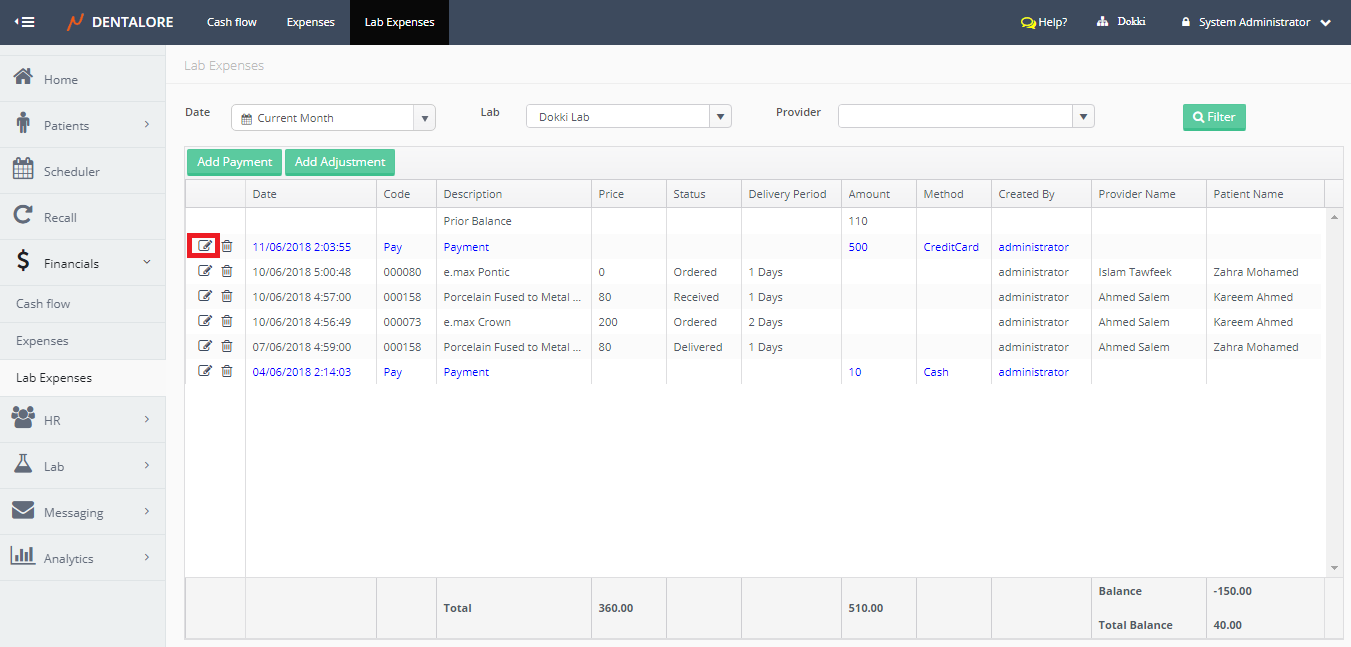Click edit icon for e.max Crown row
This screenshot has height=647, width=1351.
point(205,321)
